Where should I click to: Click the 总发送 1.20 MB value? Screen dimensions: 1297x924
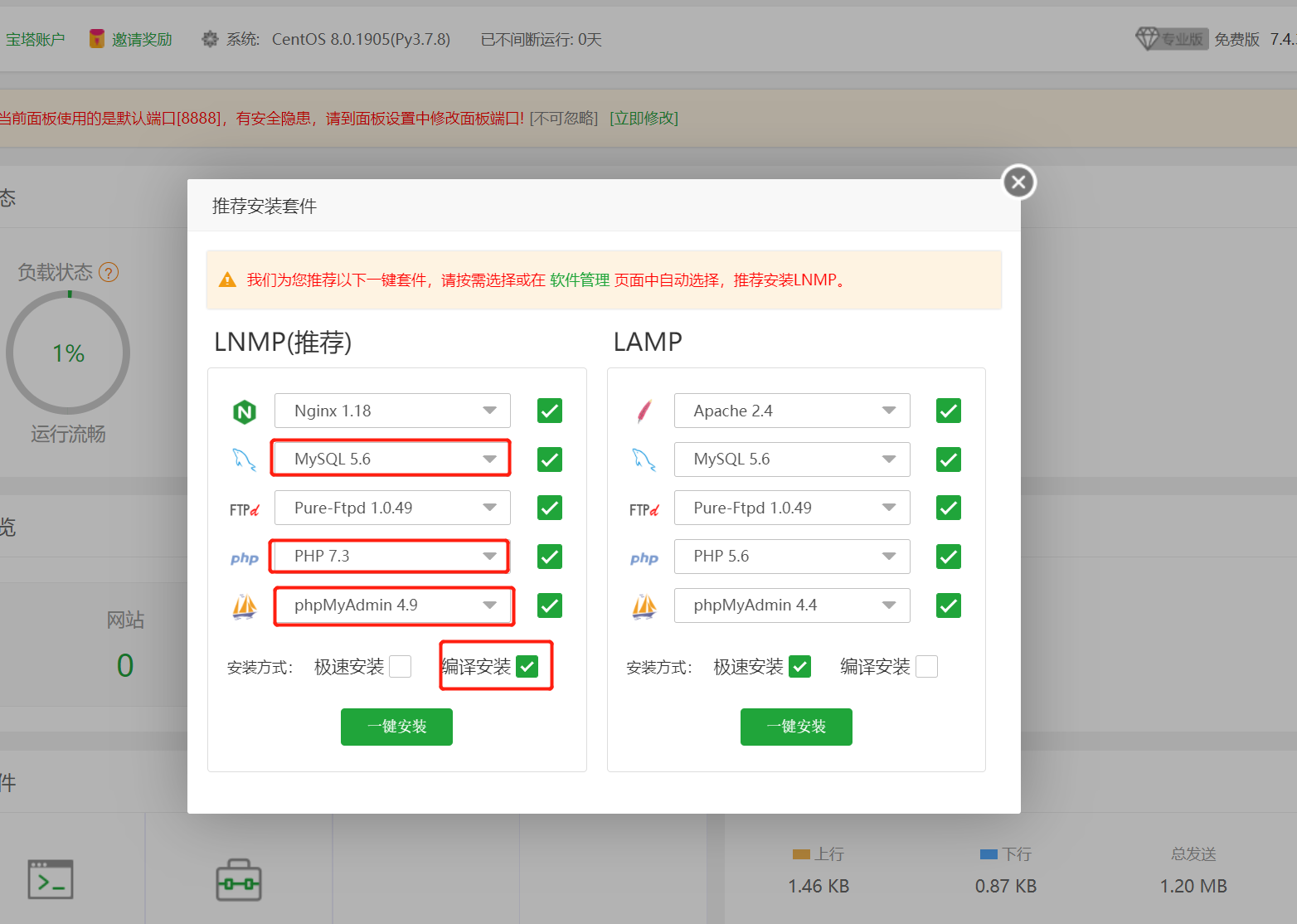point(1193,886)
